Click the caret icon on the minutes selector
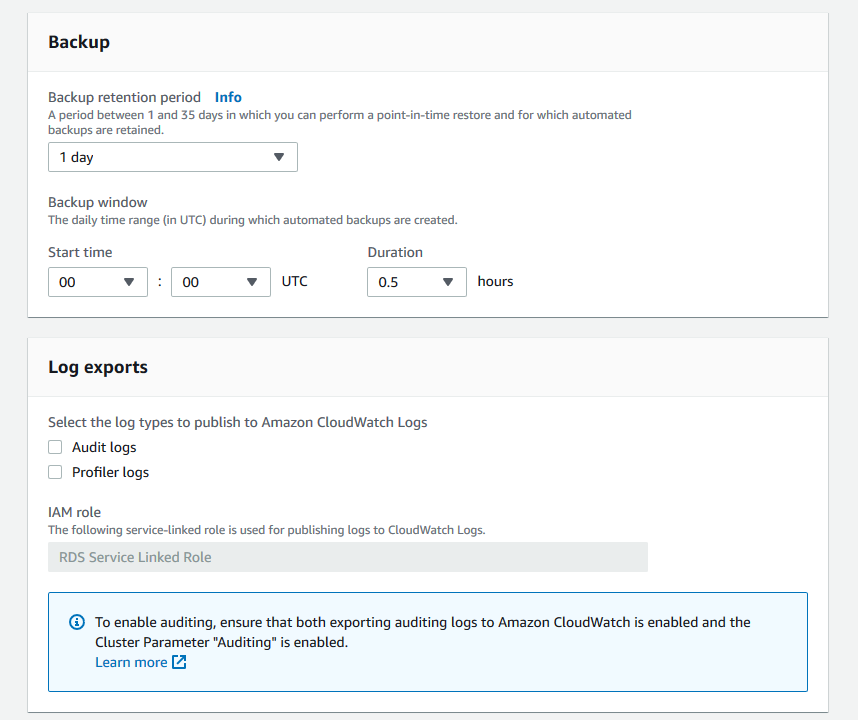Image resolution: width=858 pixels, height=720 pixels. [x=249, y=282]
